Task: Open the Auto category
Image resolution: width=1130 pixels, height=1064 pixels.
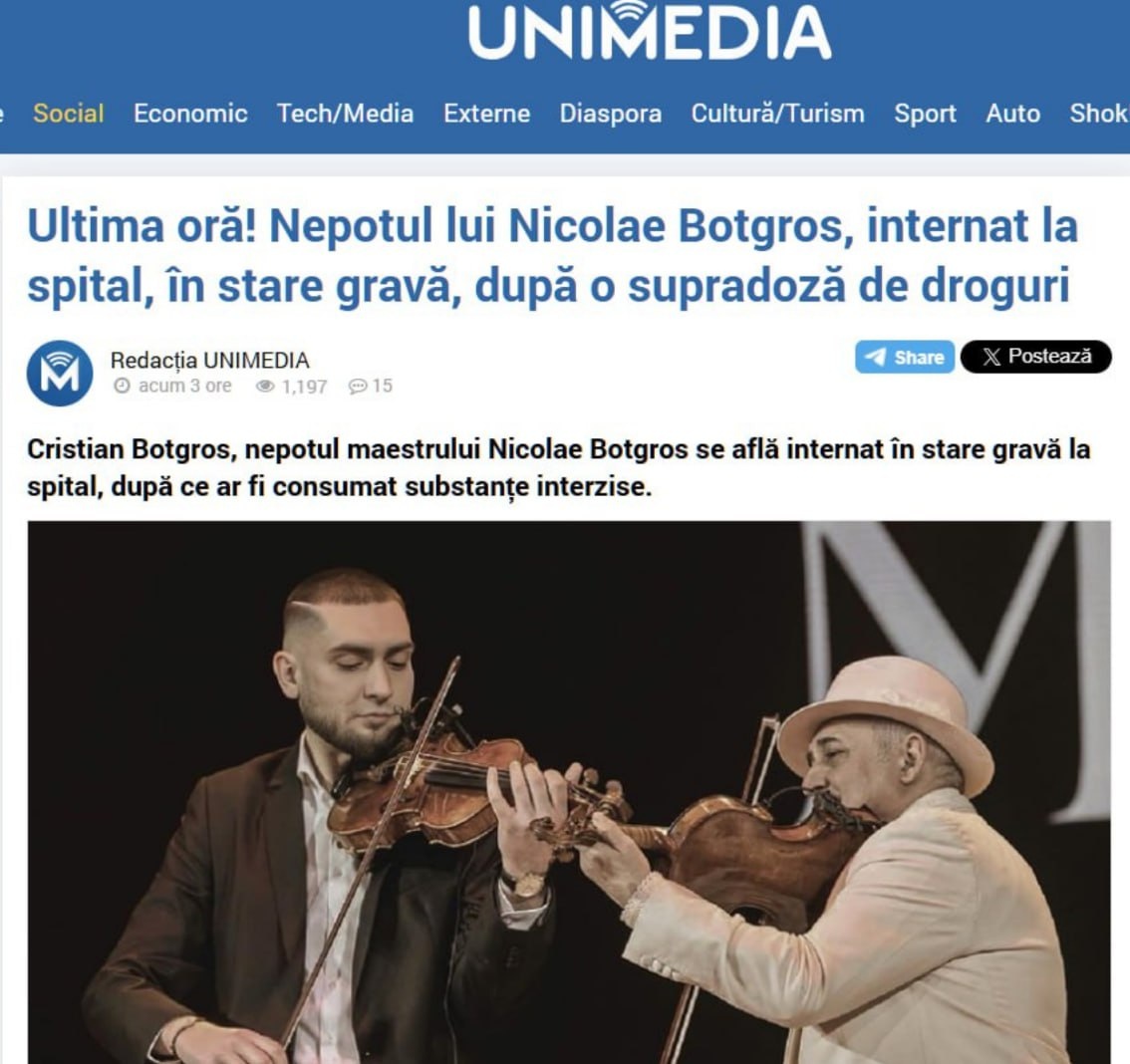Action: coord(1012,114)
